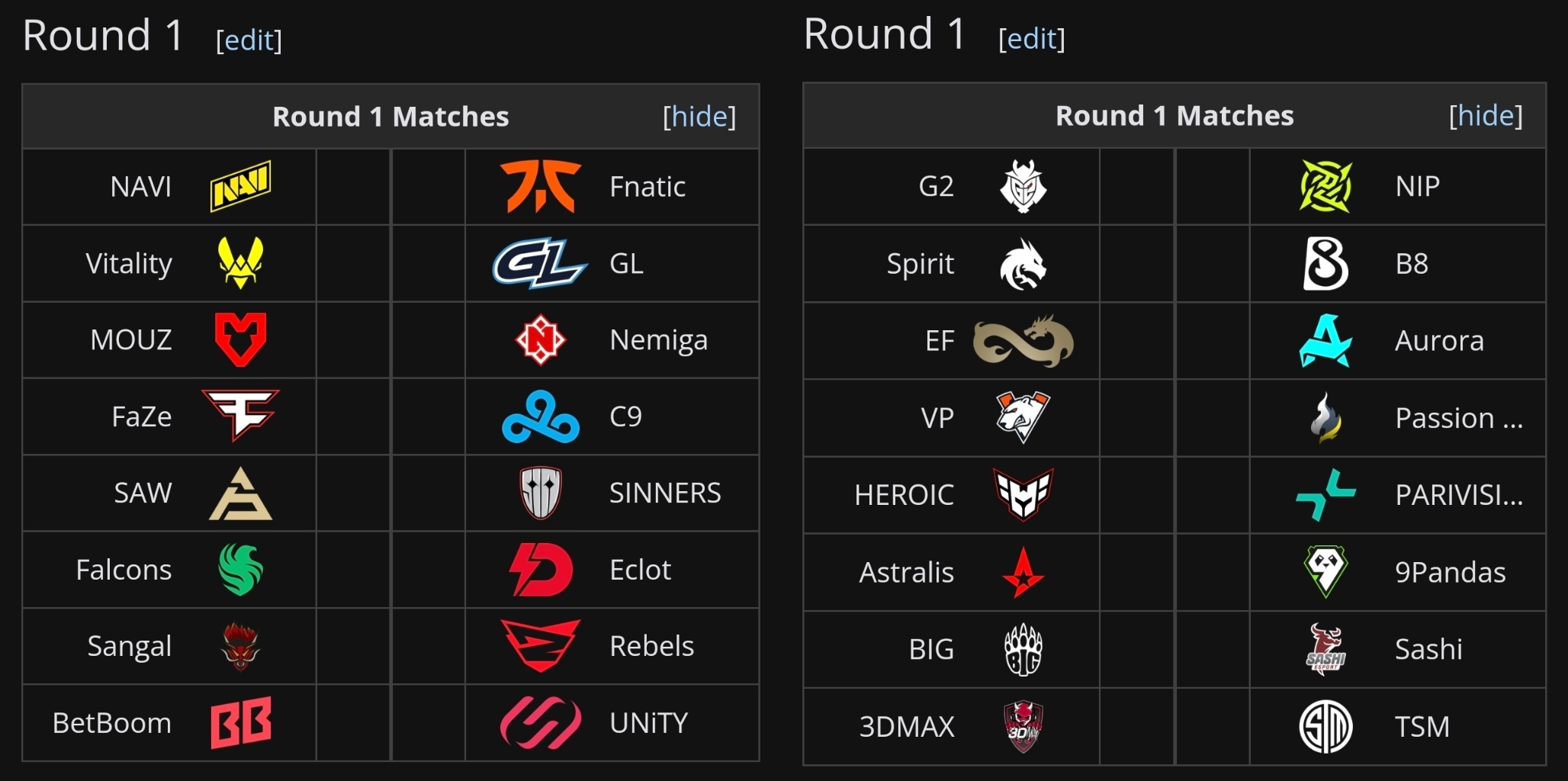Collapse the right Round 1 Matches table
This screenshot has height=781, width=1568.
pyautogui.click(x=1486, y=115)
